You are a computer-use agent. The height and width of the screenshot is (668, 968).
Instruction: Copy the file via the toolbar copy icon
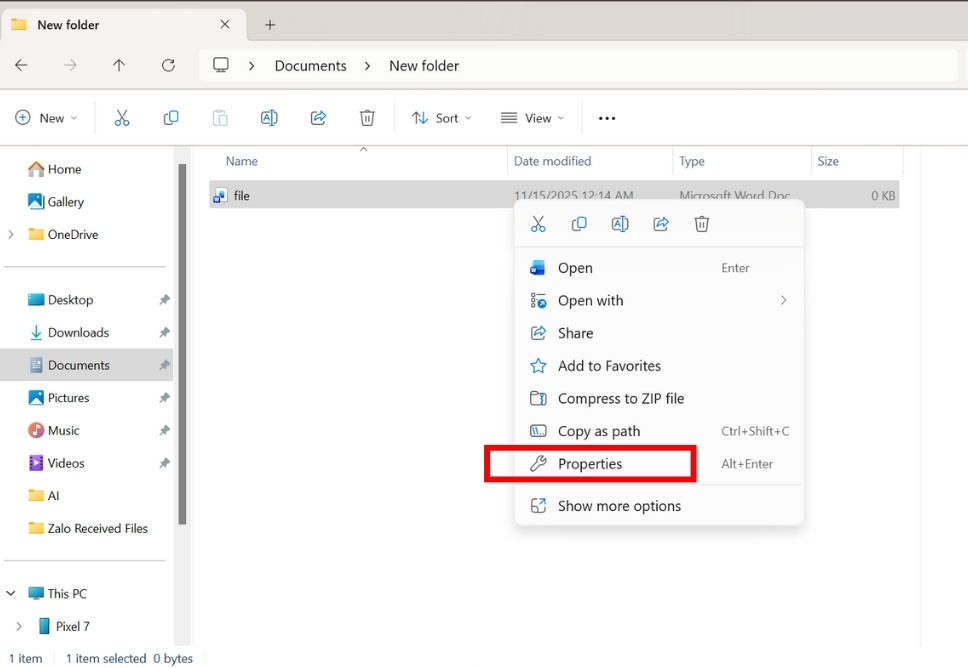[171, 117]
